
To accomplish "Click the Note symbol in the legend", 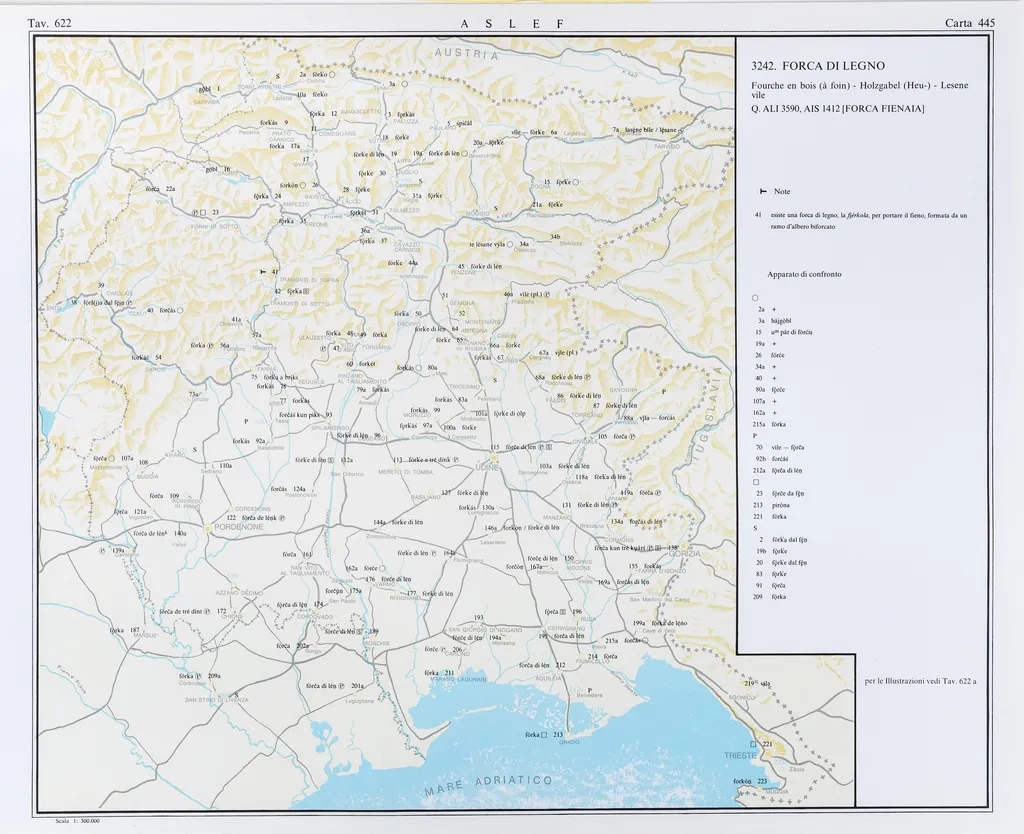I will (764, 191).
